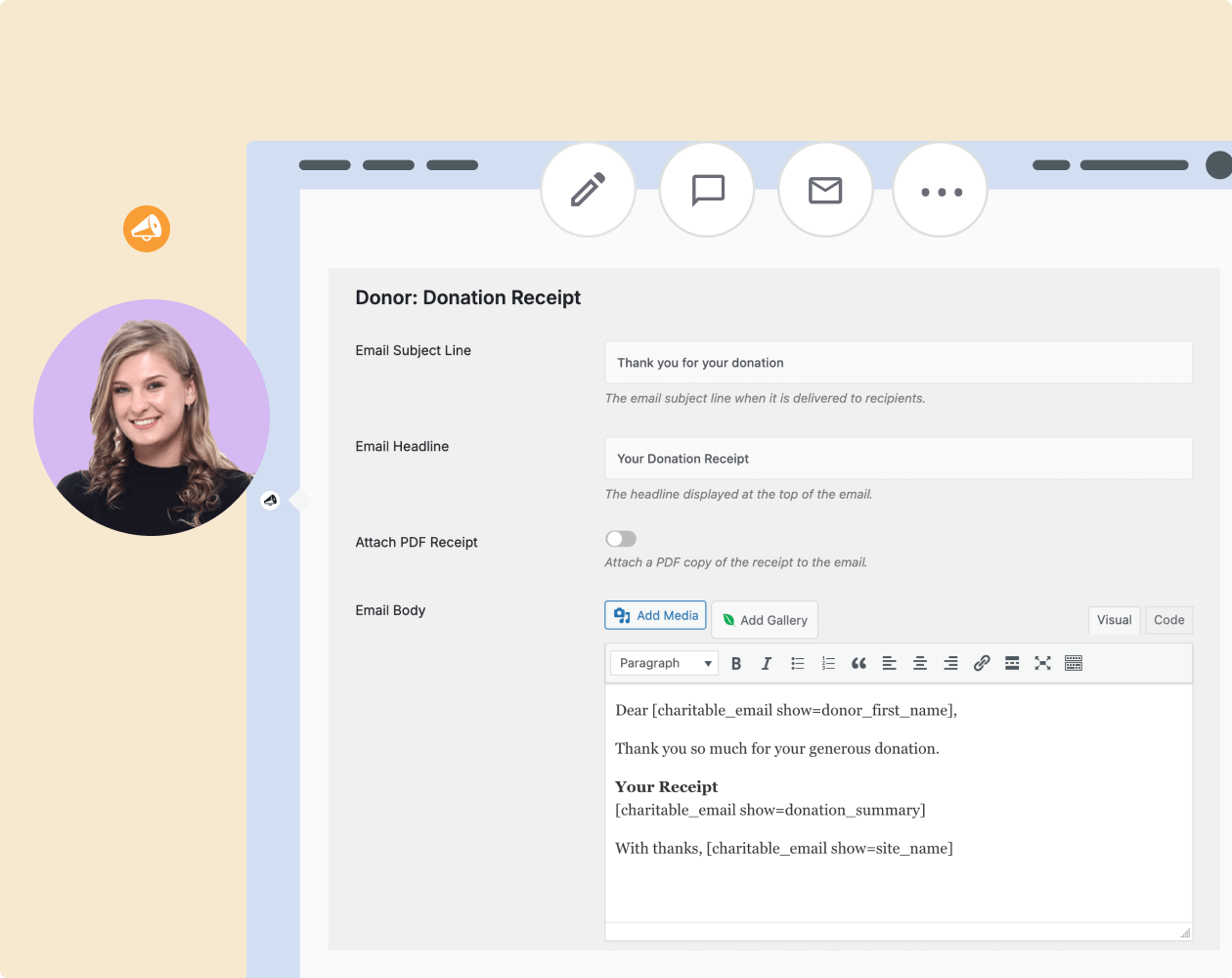Center-align the selected text
Image resolution: width=1232 pixels, height=978 pixels.
click(919, 663)
